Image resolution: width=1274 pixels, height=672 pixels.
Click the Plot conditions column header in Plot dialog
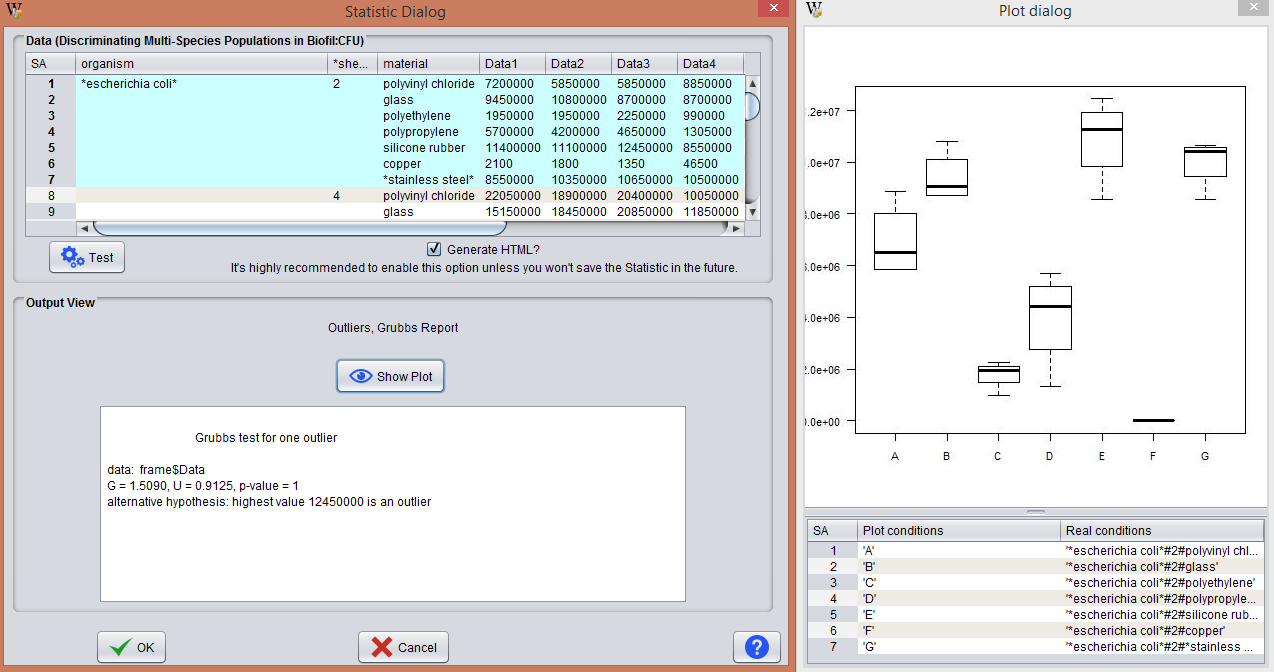click(958, 531)
